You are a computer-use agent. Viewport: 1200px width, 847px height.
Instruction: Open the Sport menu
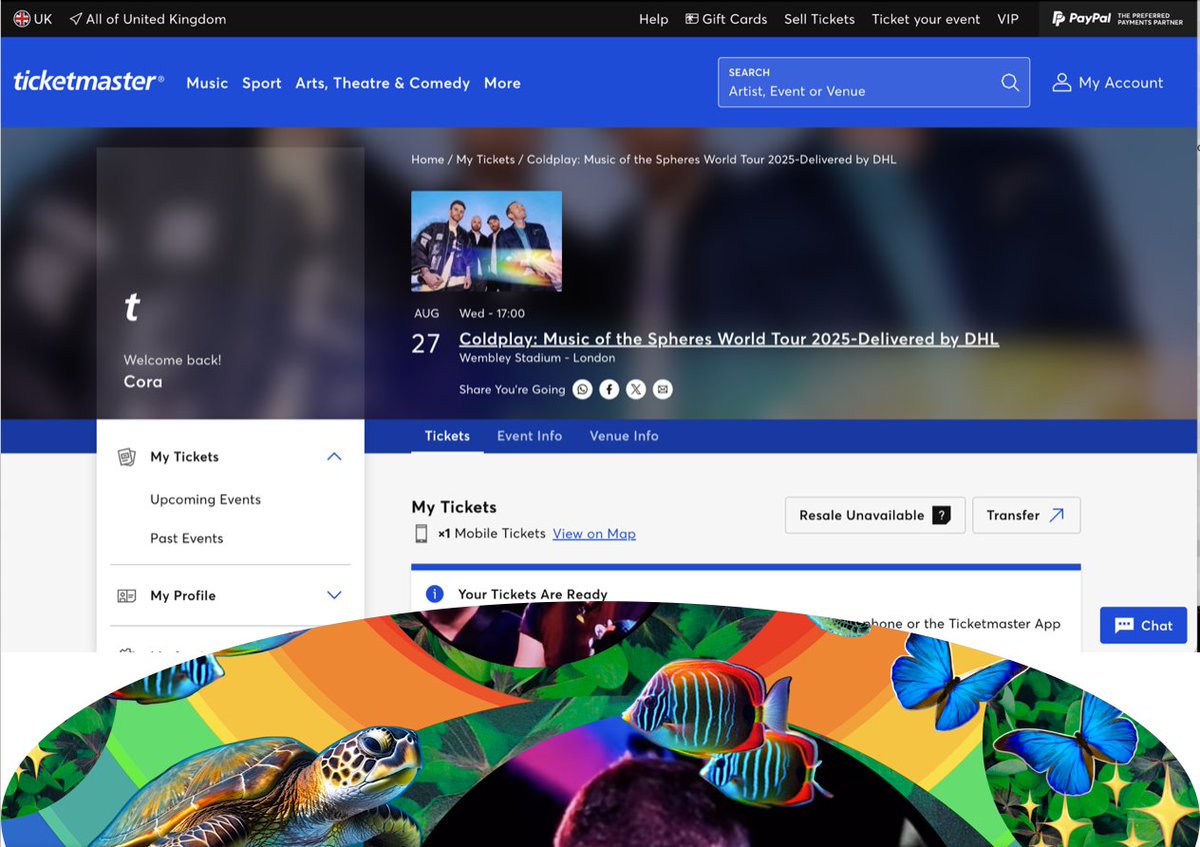tap(262, 83)
